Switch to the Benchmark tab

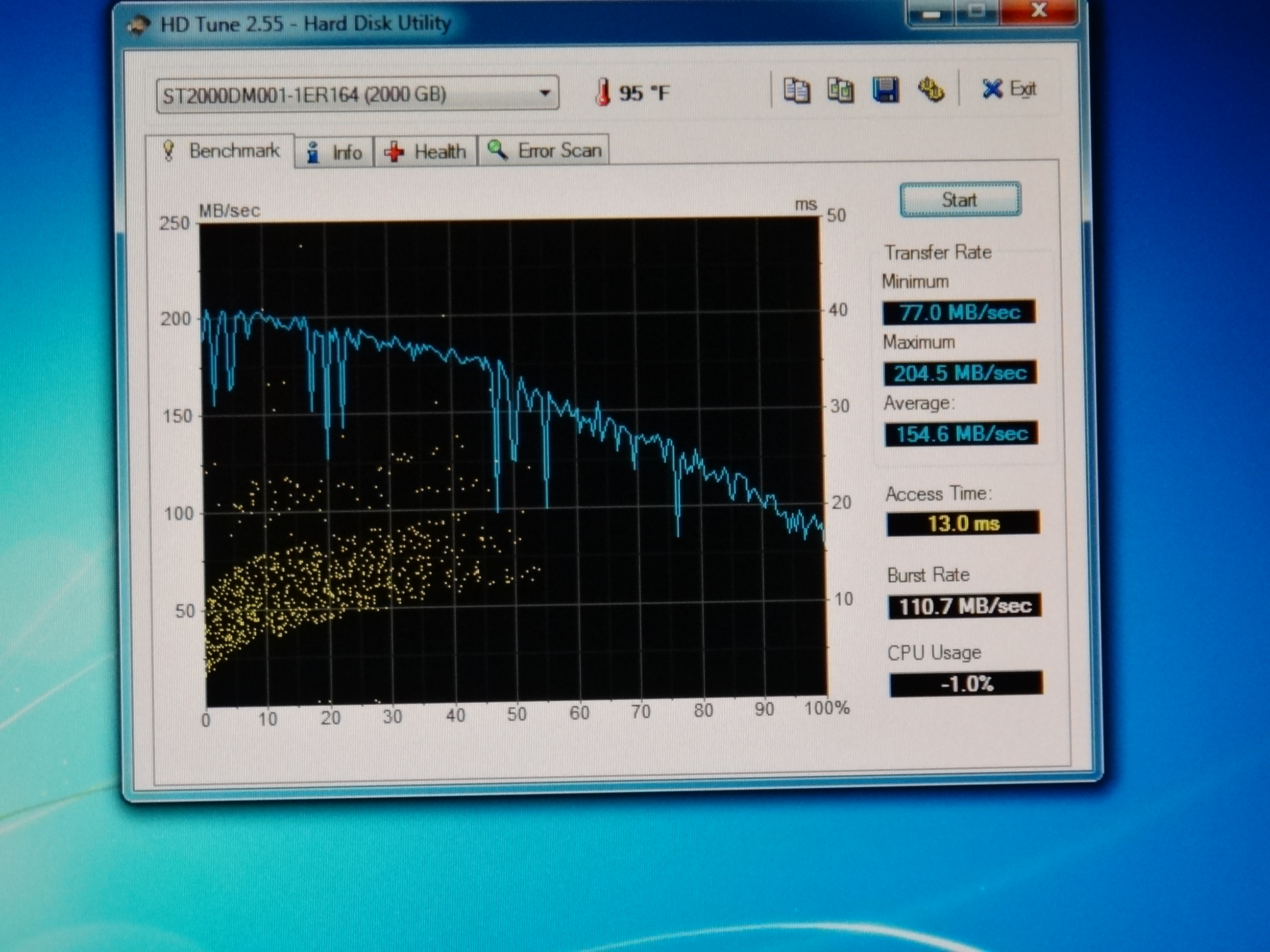(x=221, y=151)
